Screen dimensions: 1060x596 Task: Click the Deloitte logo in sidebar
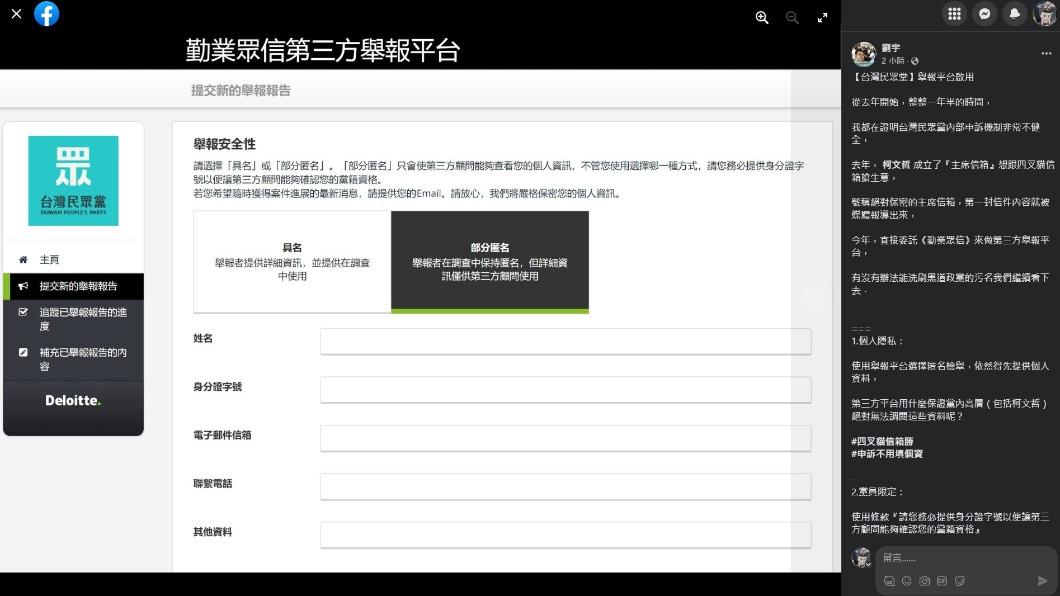(x=73, y=401)
